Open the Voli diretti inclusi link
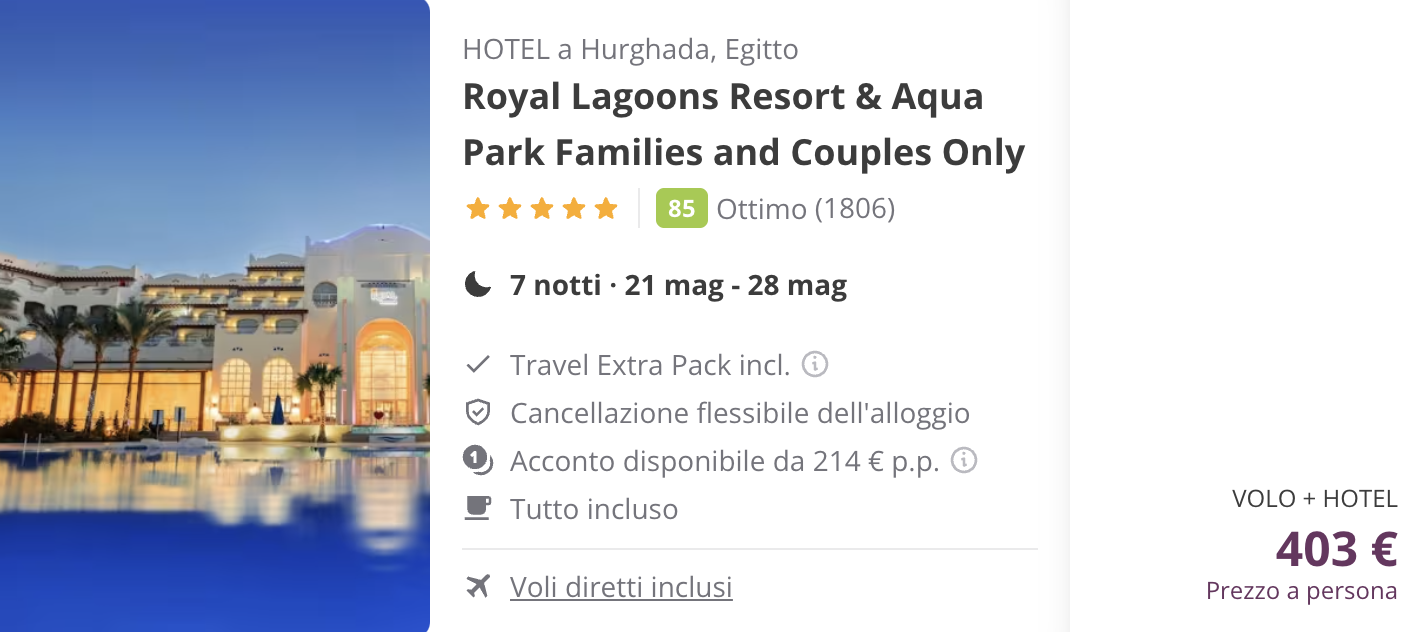 click(x=621, y=587)
